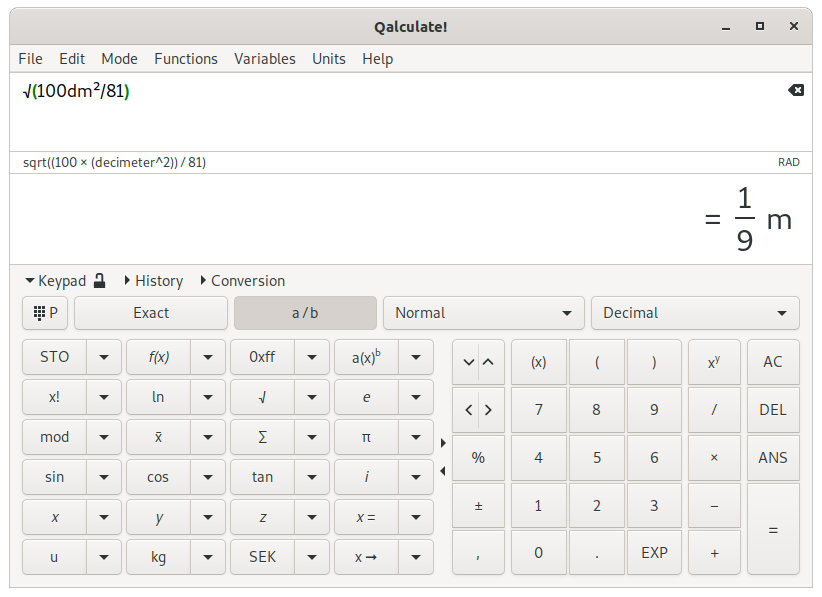The width and height of the screenshot is (822, 597).
Task: Open the Functions menu
Action: (x=185, y=59)
